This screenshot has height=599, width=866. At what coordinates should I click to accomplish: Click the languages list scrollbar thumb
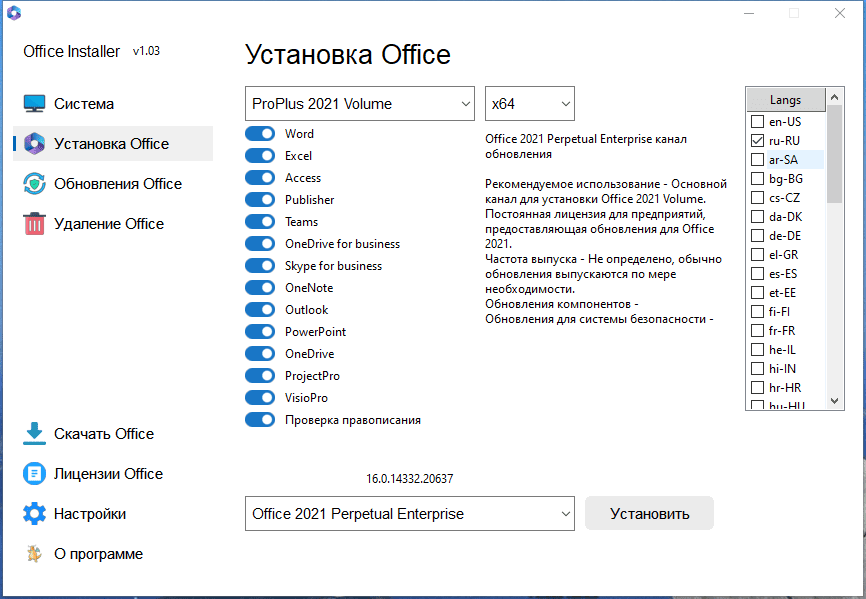835,154
